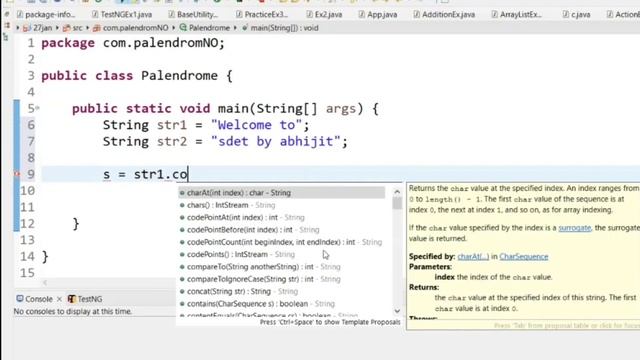640x360 pixels.
Task: Open the CharSequence link in Javadoc popup
Action: 524,256
